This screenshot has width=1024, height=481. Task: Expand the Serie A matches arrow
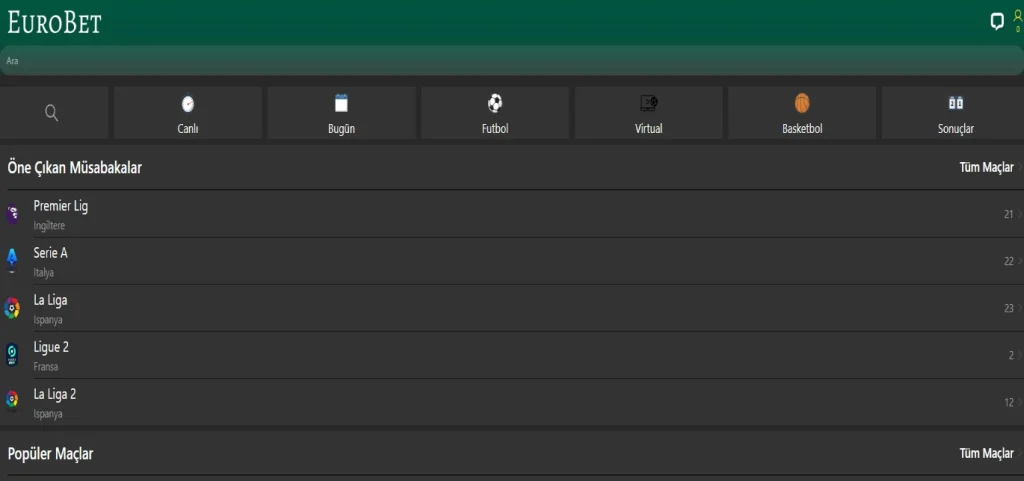[1019, 261]
